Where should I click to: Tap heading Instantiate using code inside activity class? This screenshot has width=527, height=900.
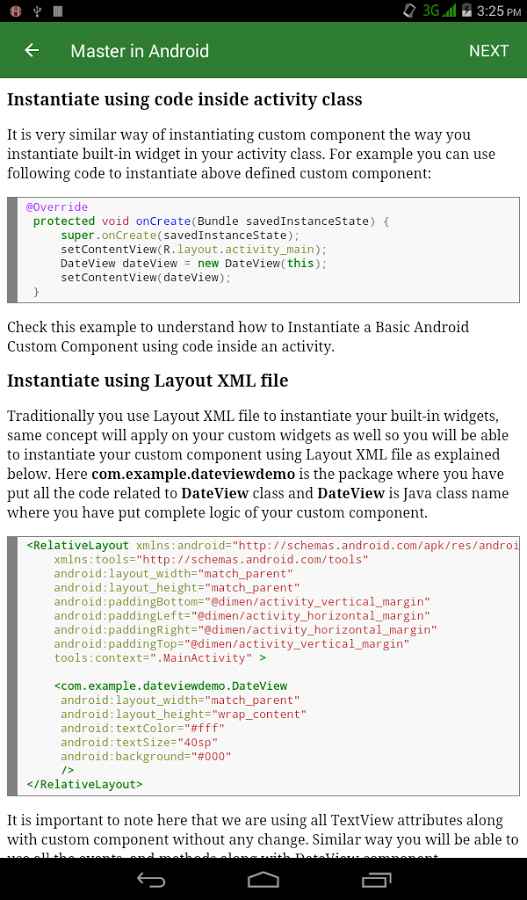[184, 99]
